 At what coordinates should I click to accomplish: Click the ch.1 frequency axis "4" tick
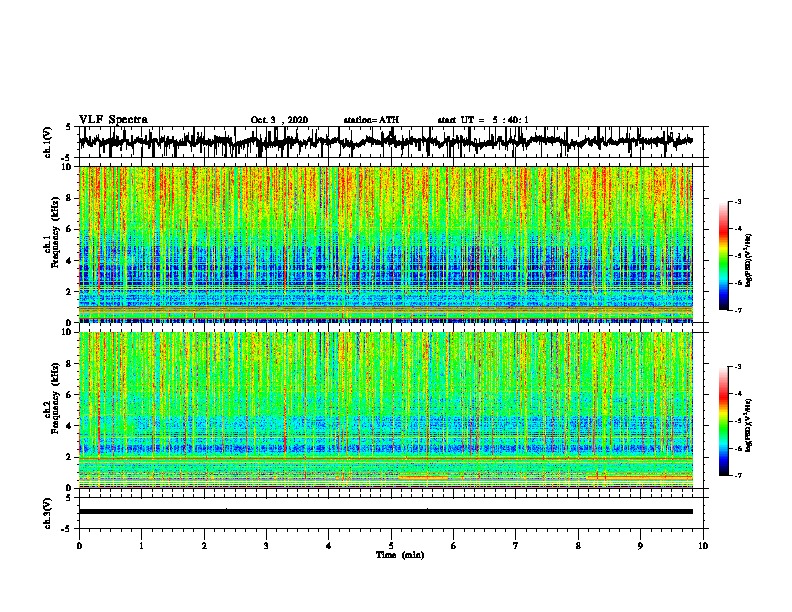point(71,261)
